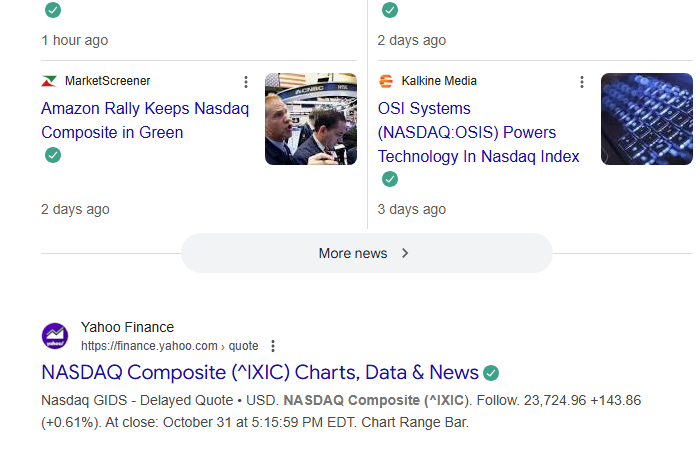700x450 pixels.
Task: Open the OSI Systems (NASDAQ:OSIS) article link
Action: click(478, 133)
